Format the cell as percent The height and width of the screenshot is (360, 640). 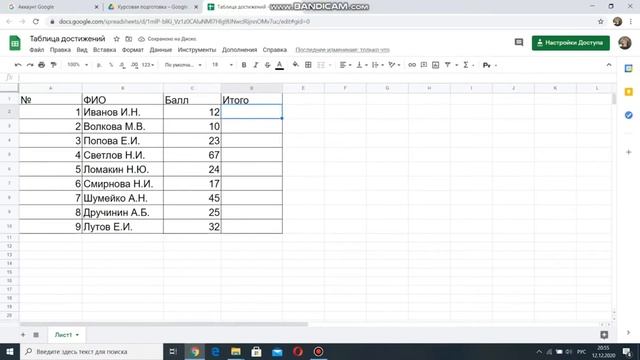(x=111, y=65)
